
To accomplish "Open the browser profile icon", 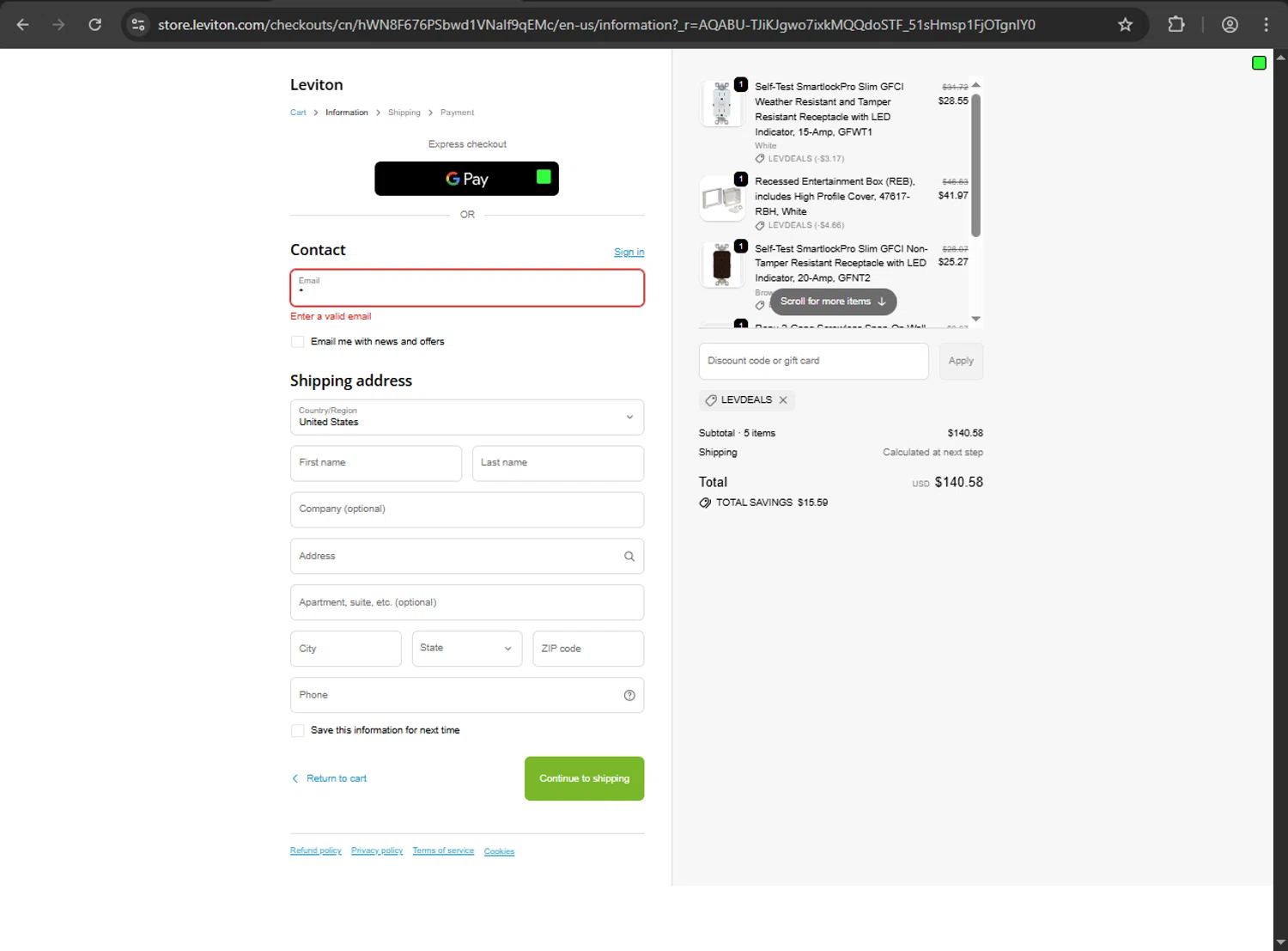I will click(1230, 25).
